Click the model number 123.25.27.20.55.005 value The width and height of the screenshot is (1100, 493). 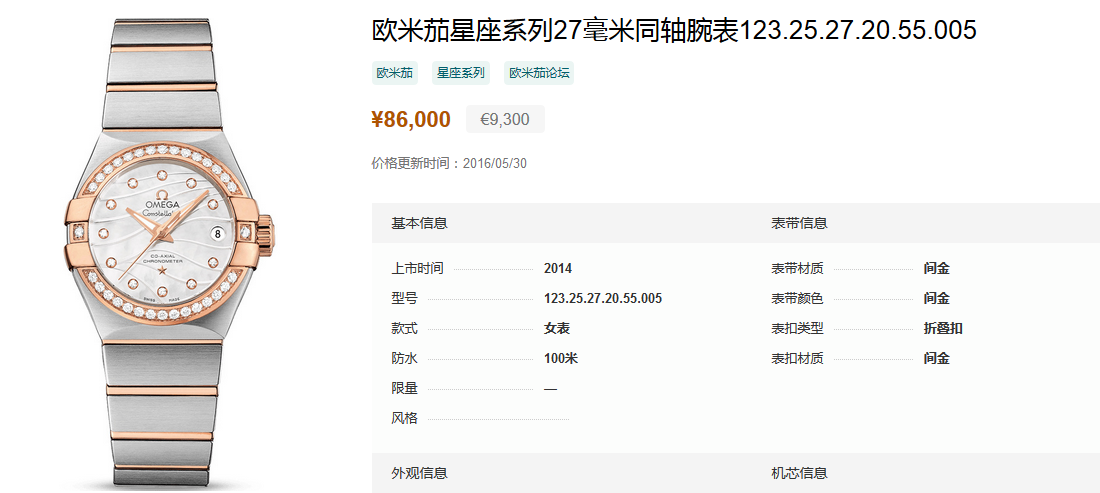point(603,299)
